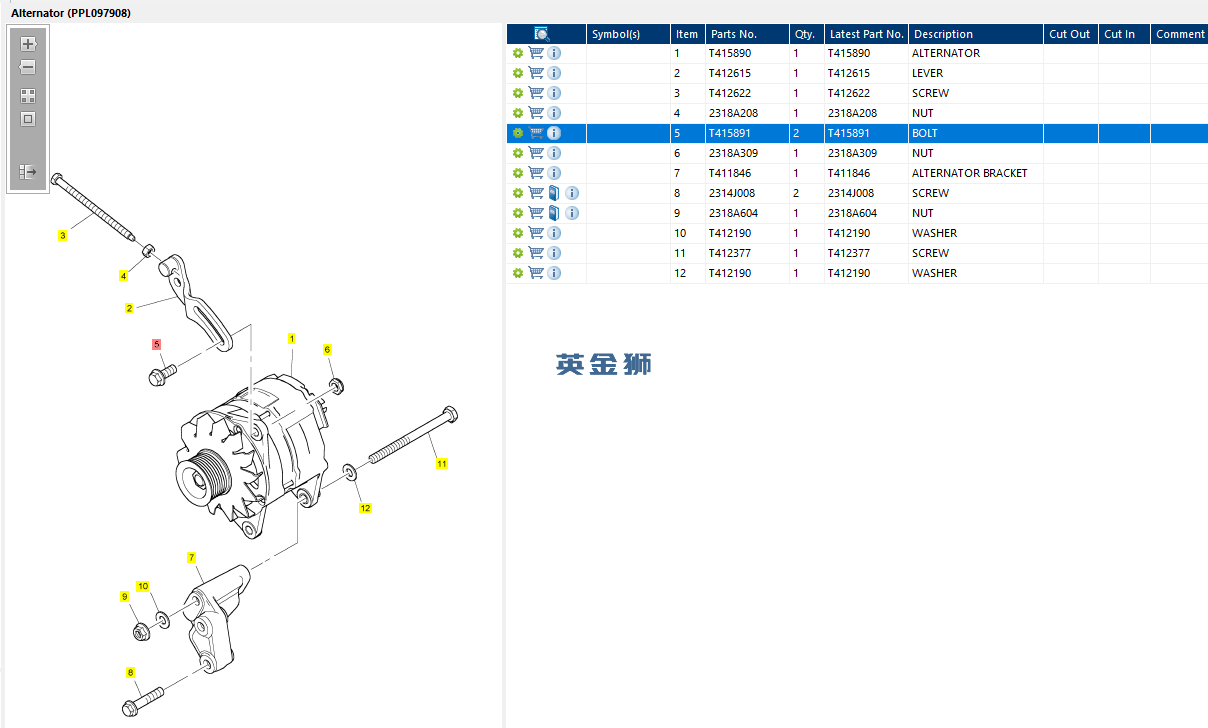The image size is (1208, 728).
Task: Open info for the LEVER row
Action: tap(554, 73)
